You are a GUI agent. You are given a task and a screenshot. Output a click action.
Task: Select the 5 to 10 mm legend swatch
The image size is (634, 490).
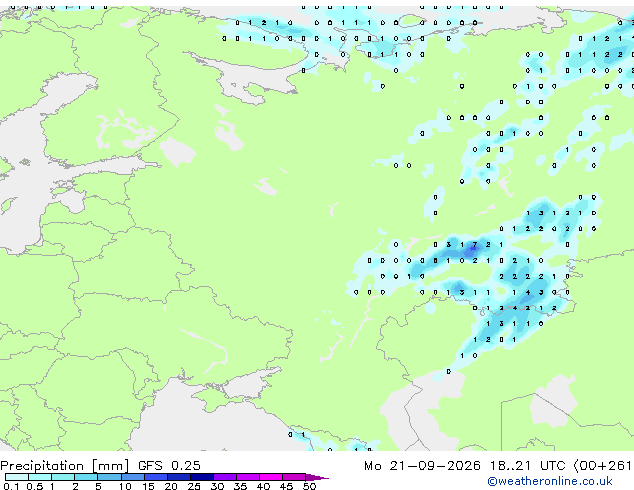click(109, 477)
